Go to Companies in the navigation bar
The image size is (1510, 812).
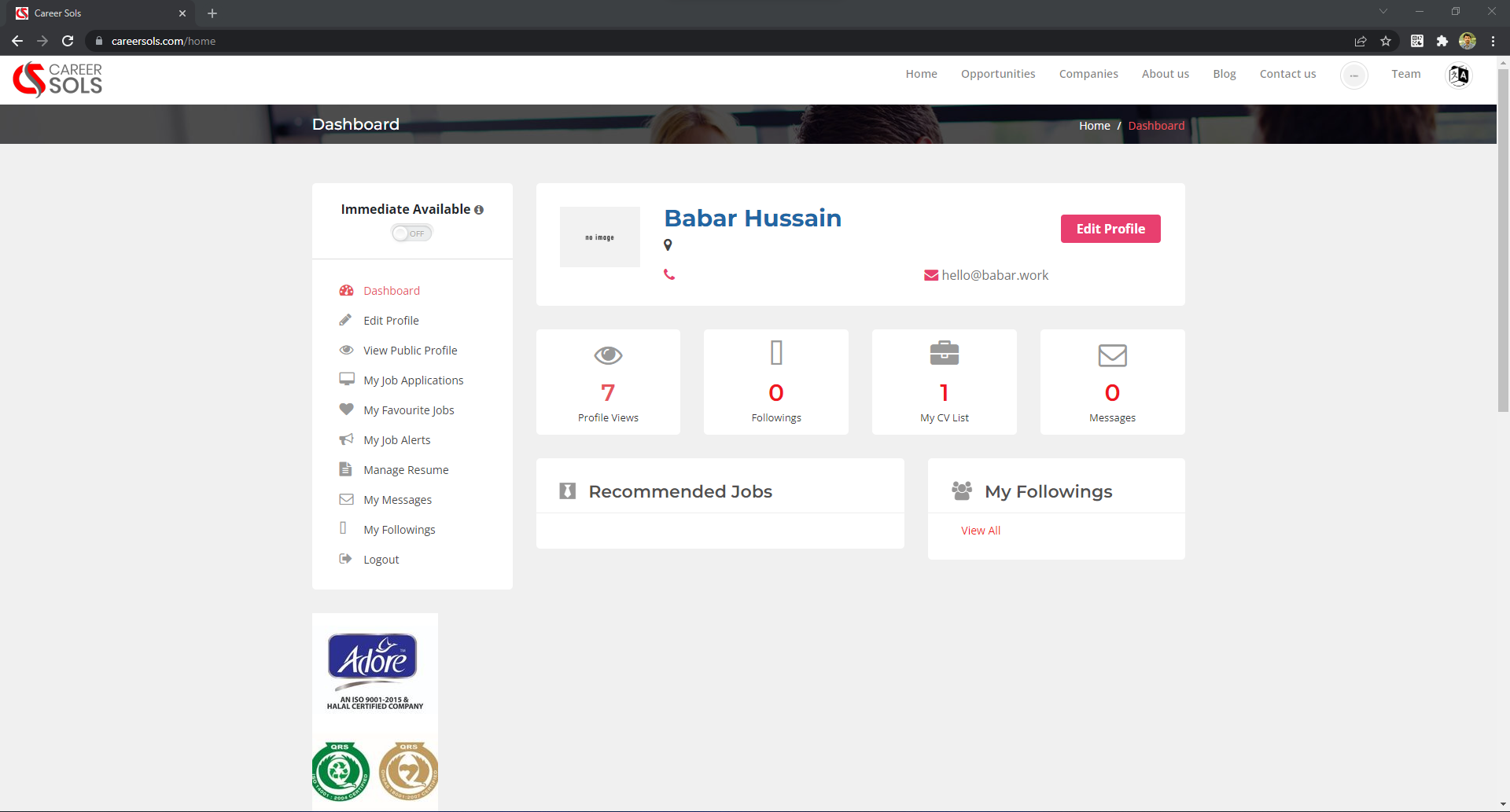1088,74
